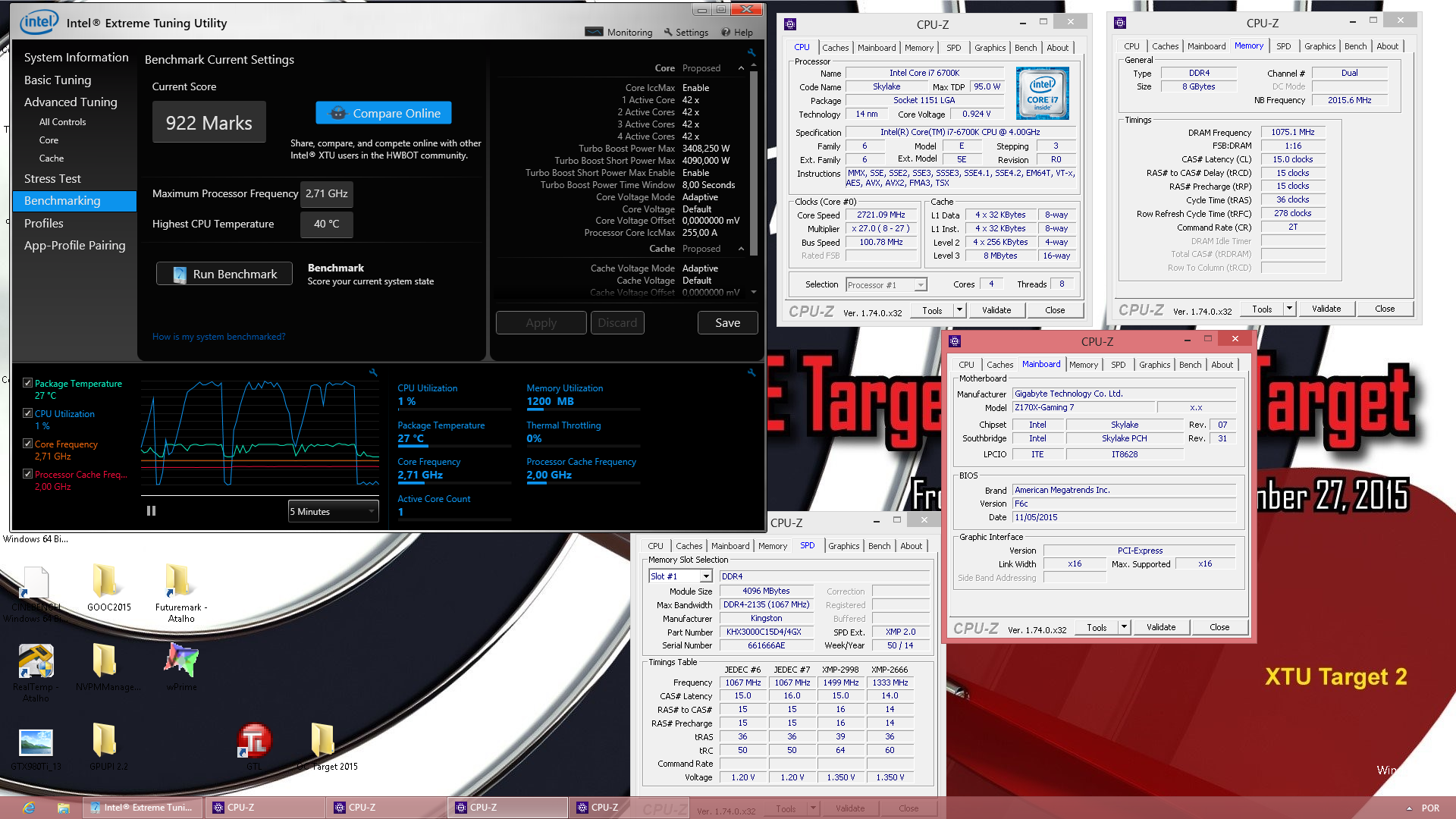
Task: Click Compare Online button
Action: tap(383, 113)
